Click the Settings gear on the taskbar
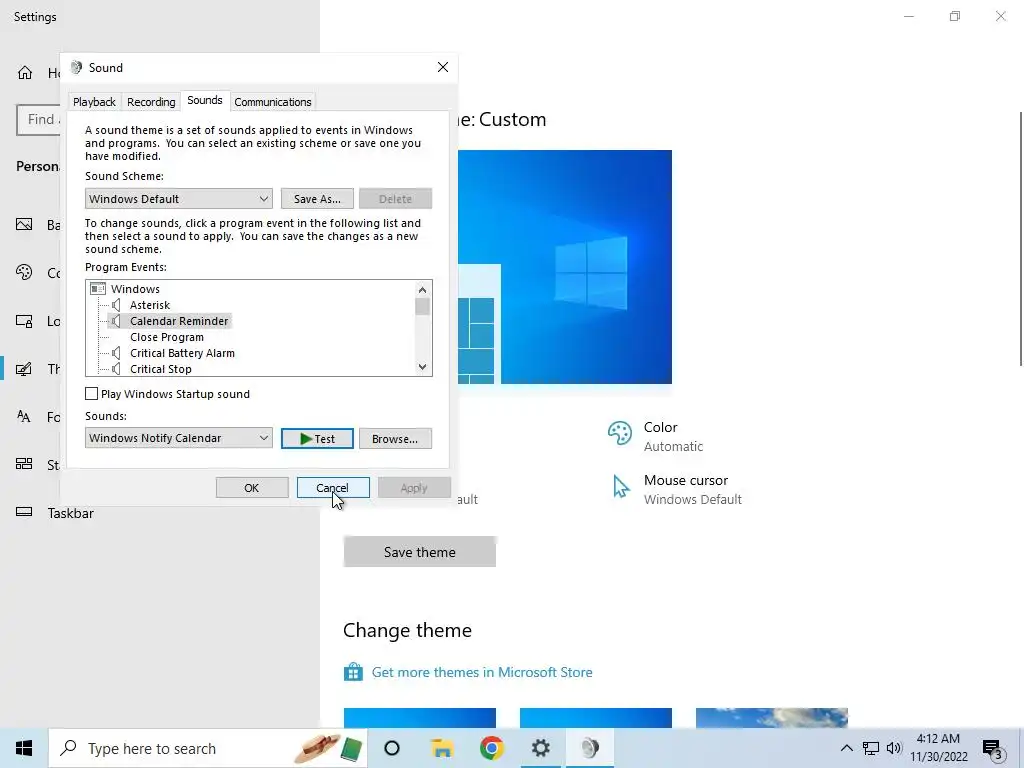 (x=541, y=748)
